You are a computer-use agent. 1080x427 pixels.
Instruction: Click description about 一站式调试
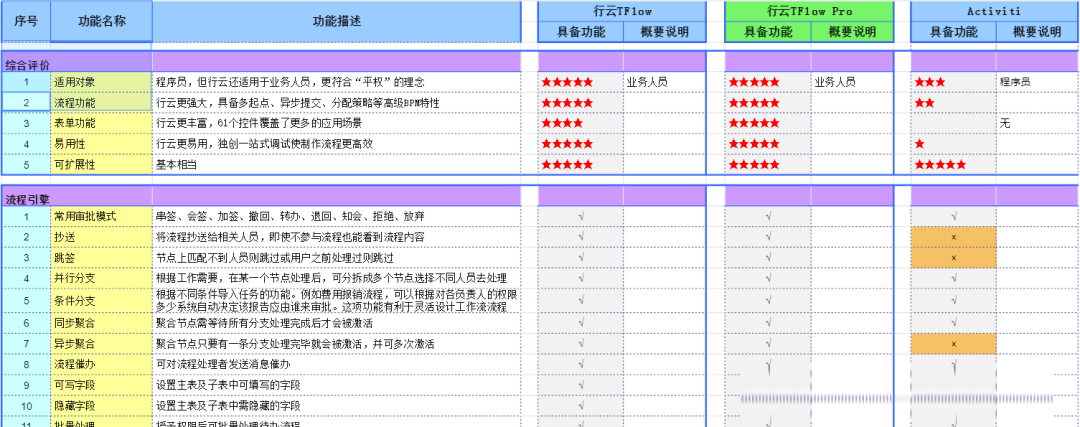[x=336, y=144]
